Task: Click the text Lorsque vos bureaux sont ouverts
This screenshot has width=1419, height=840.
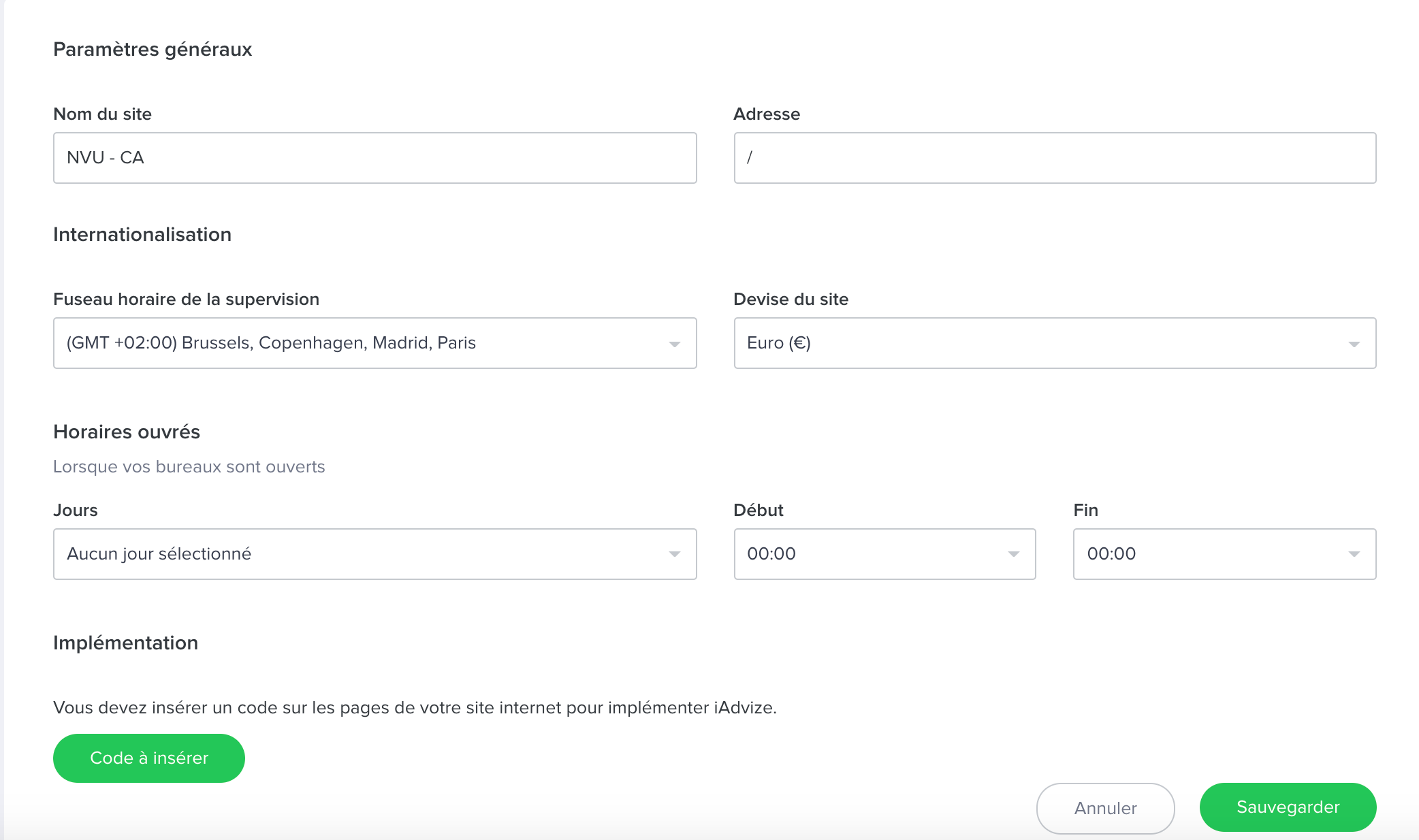Action: click(189, 467)
